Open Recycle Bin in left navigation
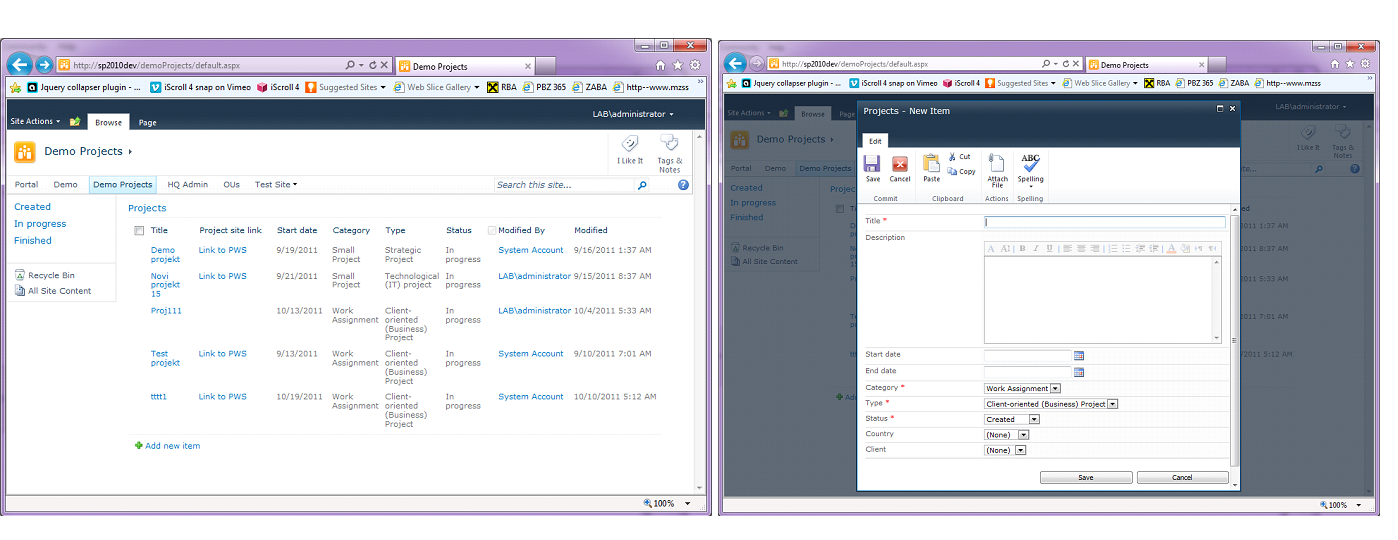The width and height of the screenshot is (1398, 540). (51, 275)
